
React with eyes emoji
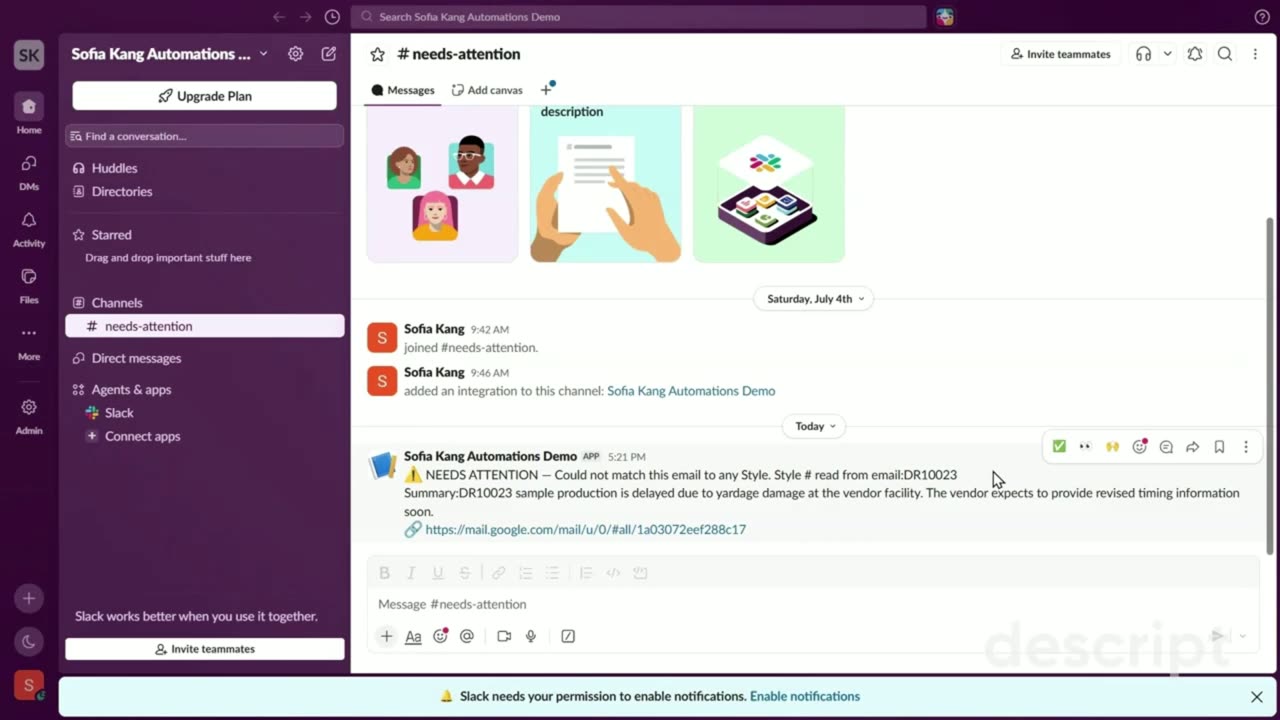pyautogui.click(x=1085, y=447)
